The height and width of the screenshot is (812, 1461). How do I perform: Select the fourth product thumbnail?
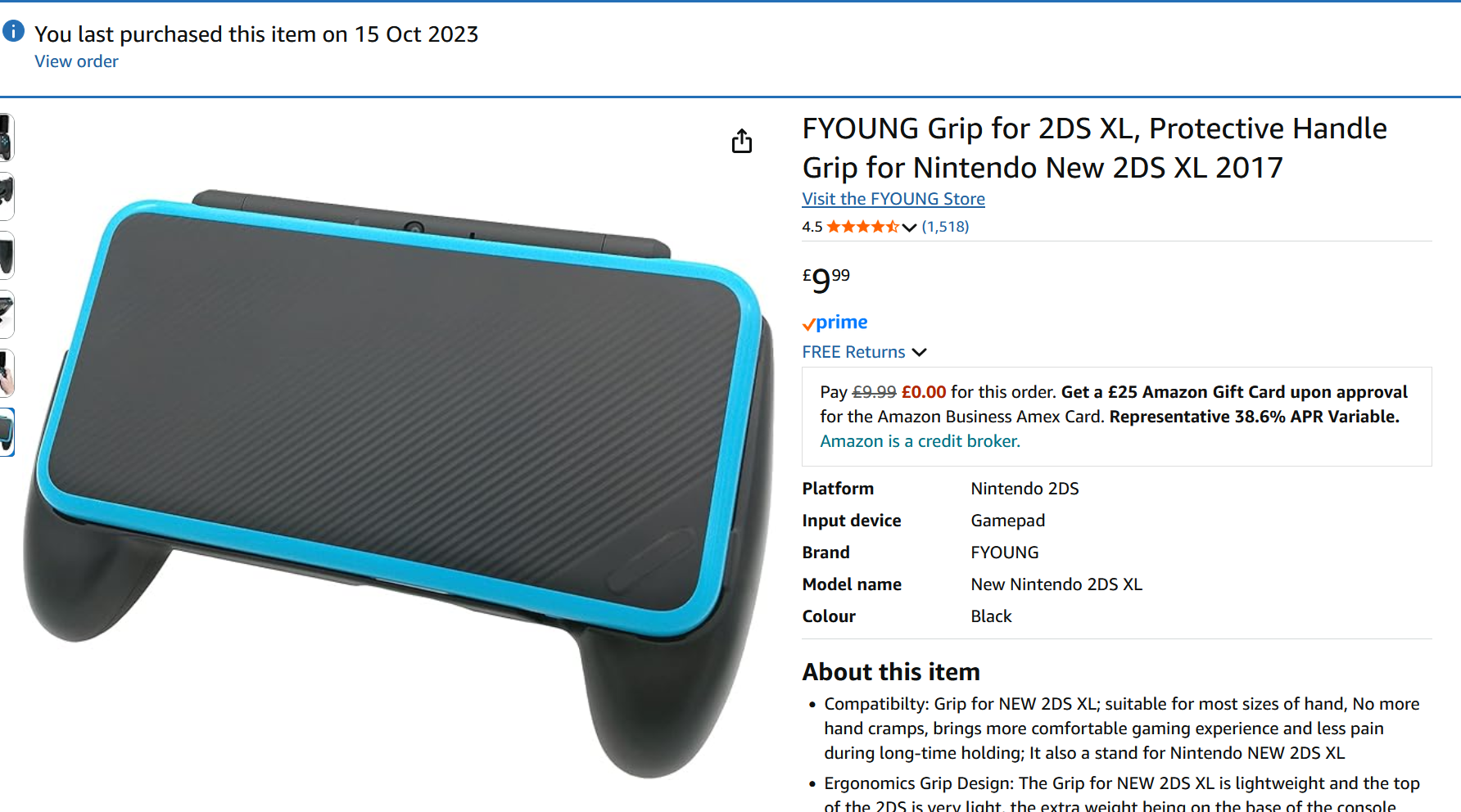coord(6,314)
